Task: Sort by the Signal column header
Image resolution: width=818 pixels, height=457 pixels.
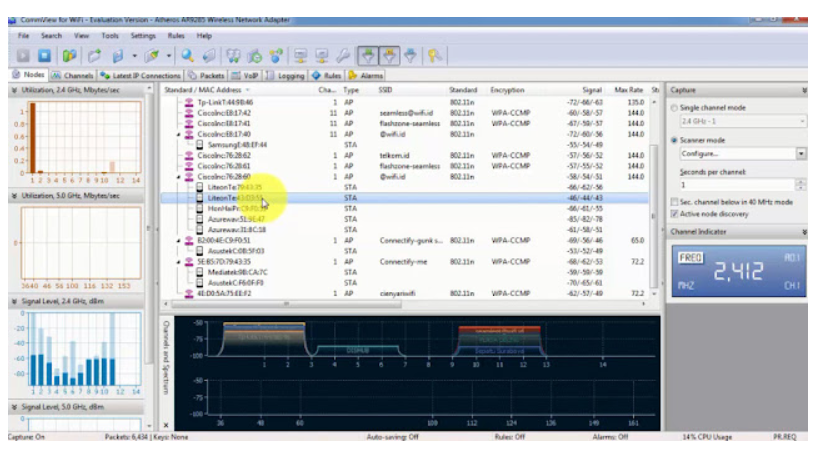Action: coord(592,90)
